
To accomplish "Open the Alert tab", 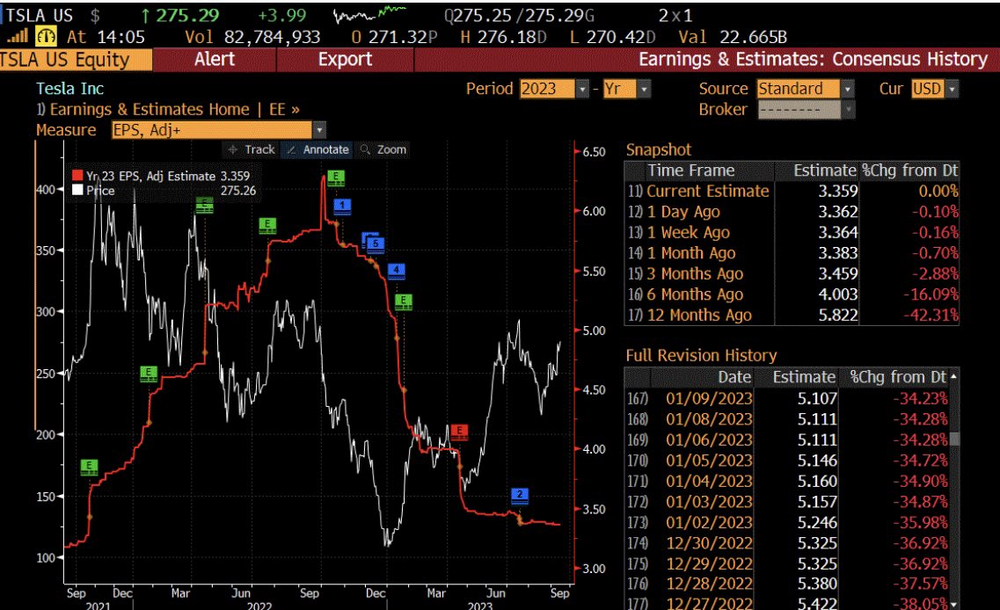I will click(x=214, y=59).
